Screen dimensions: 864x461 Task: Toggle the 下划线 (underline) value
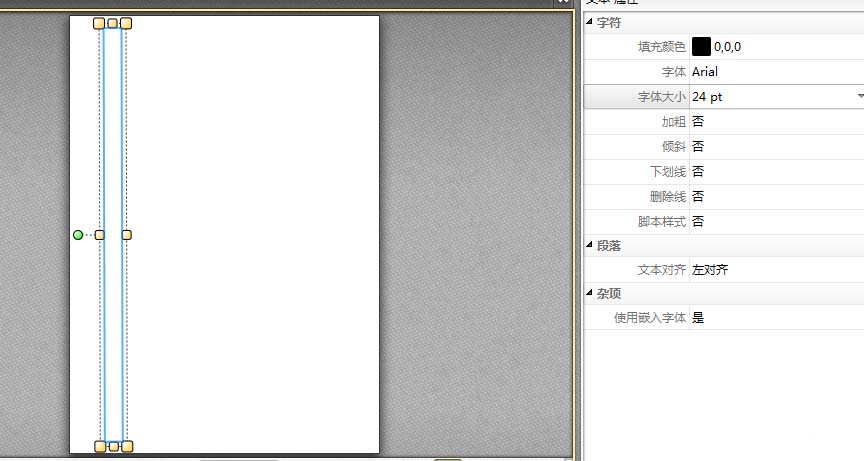point(698,171)
